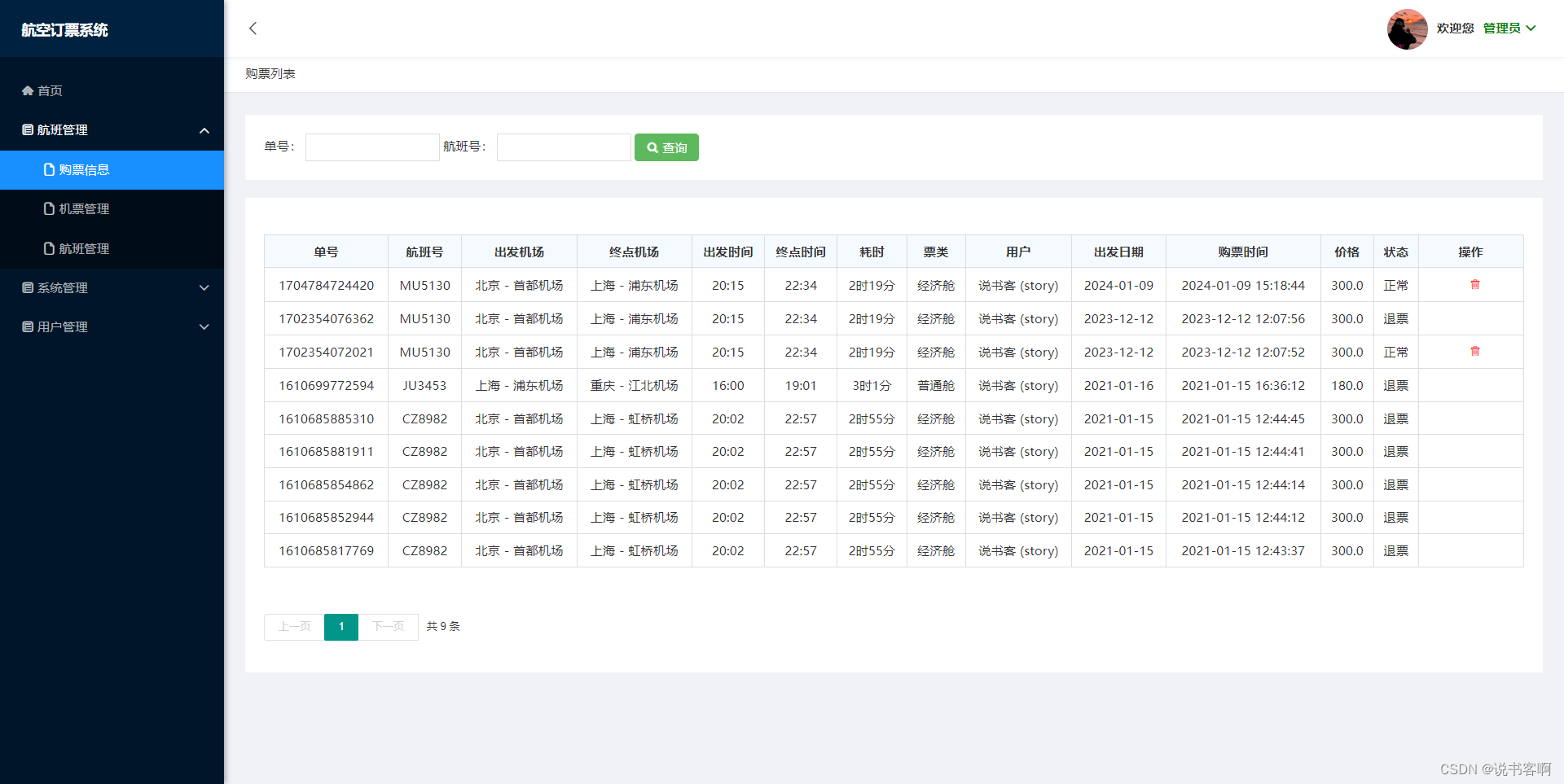Select 购票信息 submenu item
This screenshot has height=784, width=1564.
[x=112, y=170]
